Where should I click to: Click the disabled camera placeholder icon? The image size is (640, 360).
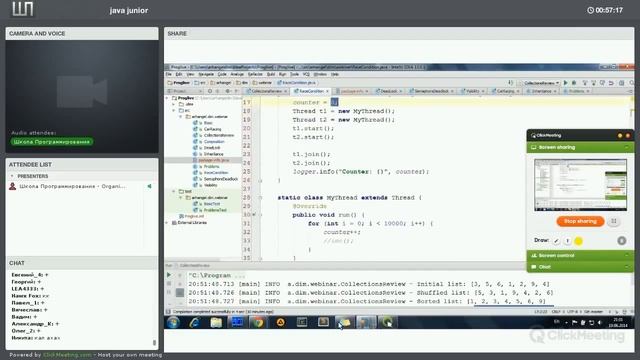(82, 91)
